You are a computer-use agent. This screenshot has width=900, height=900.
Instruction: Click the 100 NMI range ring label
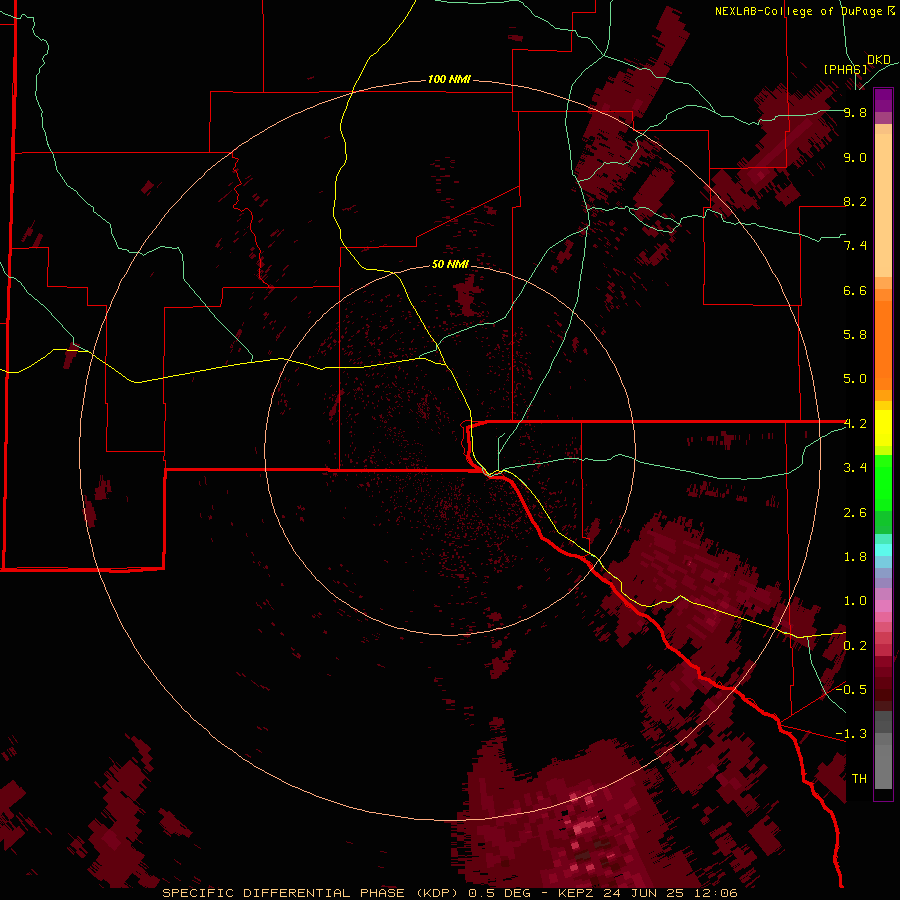[449, 79]
